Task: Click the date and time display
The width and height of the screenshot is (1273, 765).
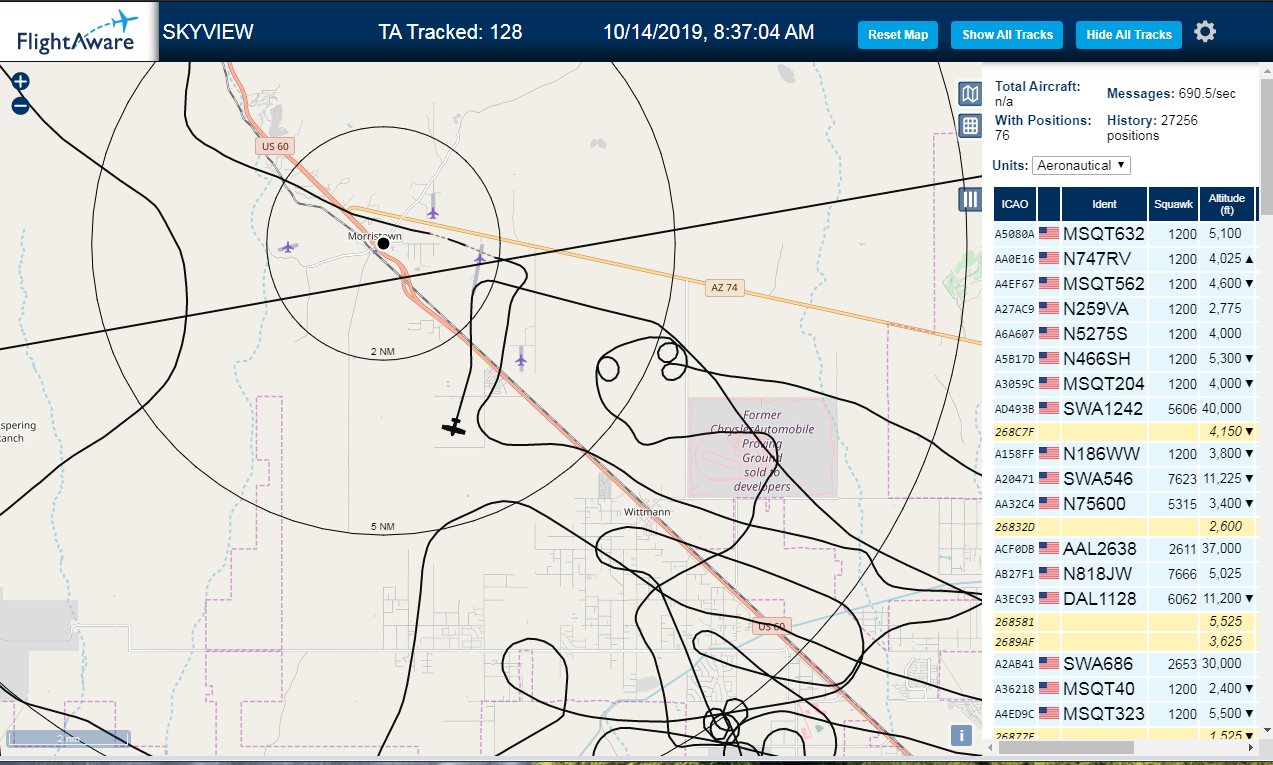Action: click(x=708, y=32)
